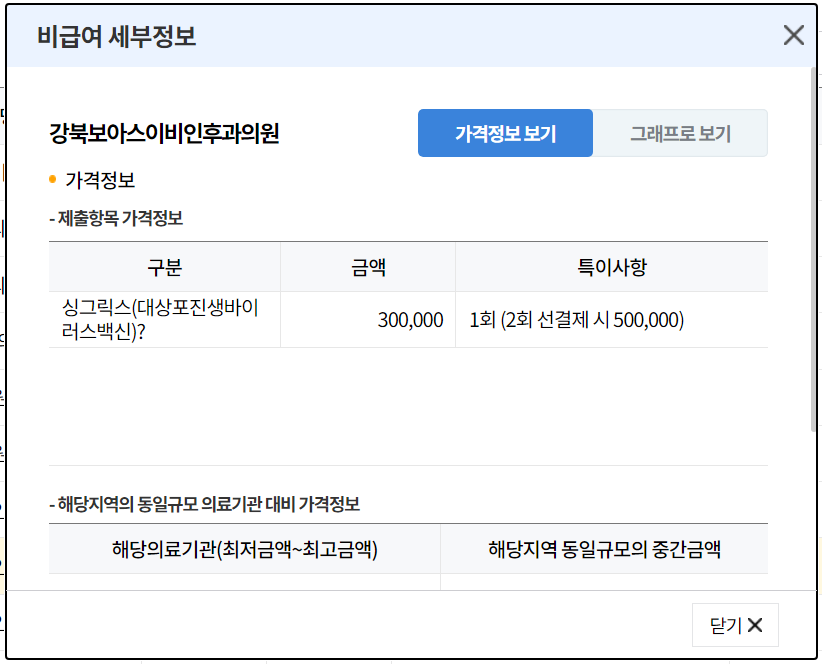Click the 구분 column header
Viewport: 822px width, 664px height.
point(166,266)
